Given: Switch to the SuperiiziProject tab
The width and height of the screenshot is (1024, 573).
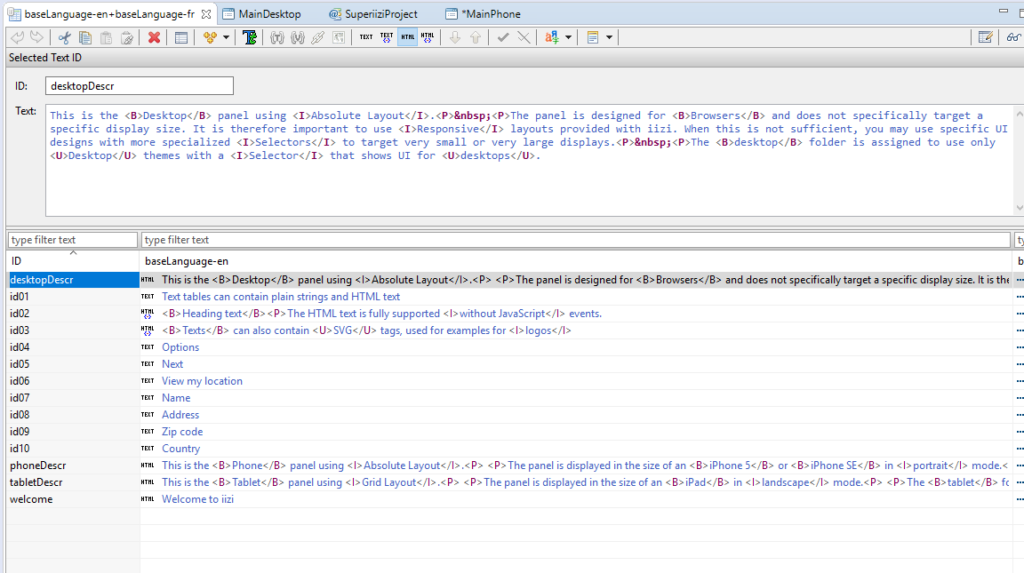Looking at the screenshot, I should click(379, 14).
